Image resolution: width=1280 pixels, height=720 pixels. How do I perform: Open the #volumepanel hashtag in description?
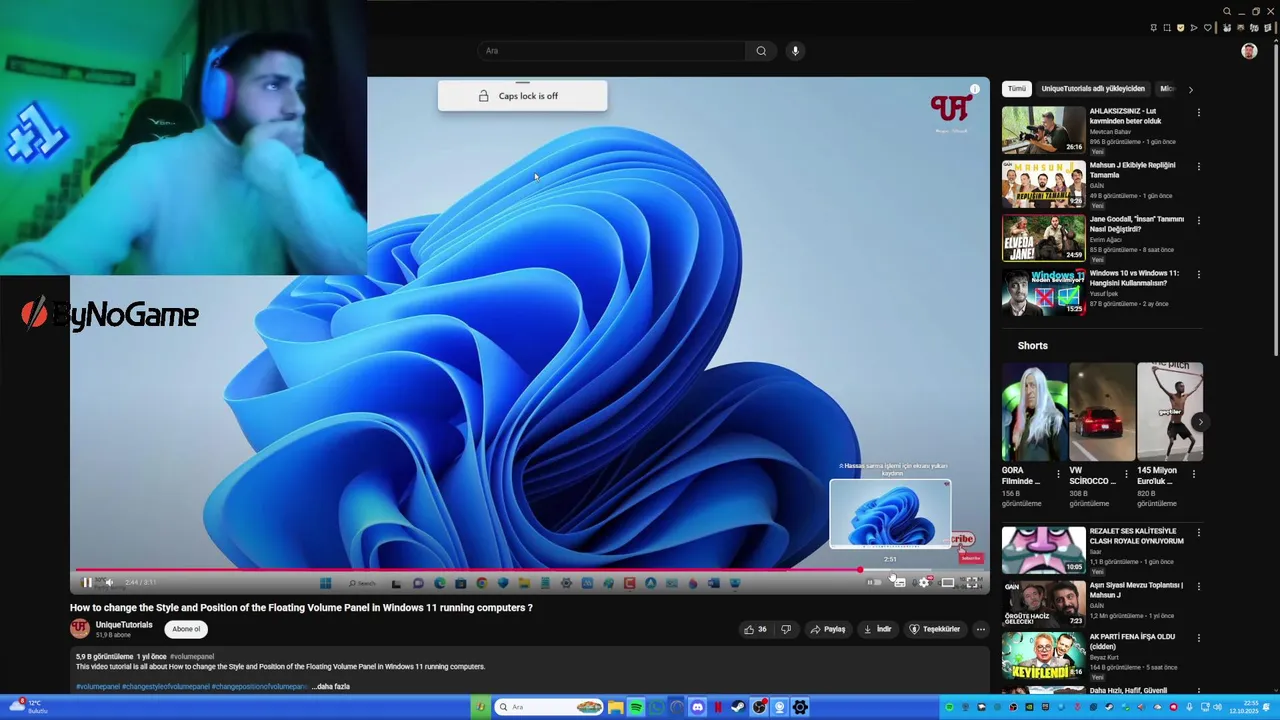[98, 687]
